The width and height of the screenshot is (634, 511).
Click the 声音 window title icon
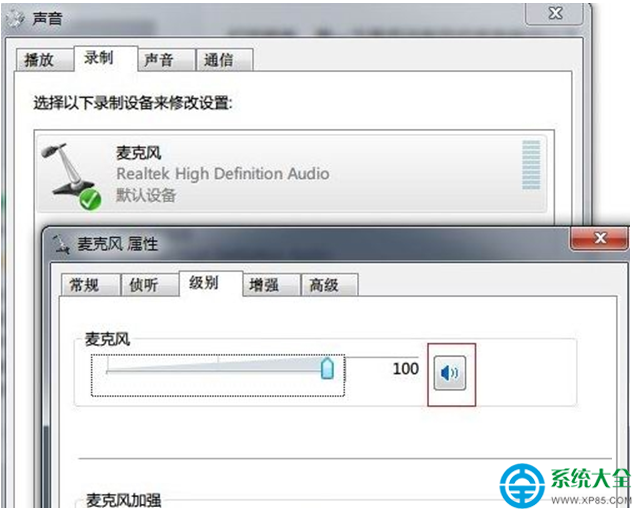(16, 19)
